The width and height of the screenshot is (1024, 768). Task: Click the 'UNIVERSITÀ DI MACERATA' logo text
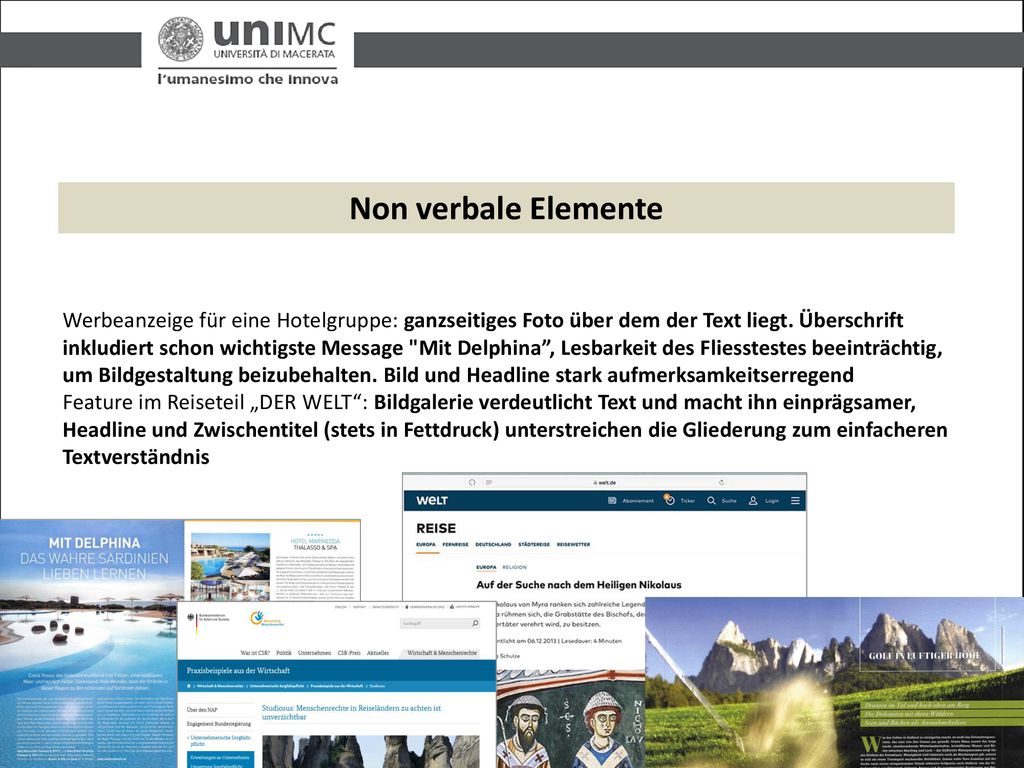274,54
